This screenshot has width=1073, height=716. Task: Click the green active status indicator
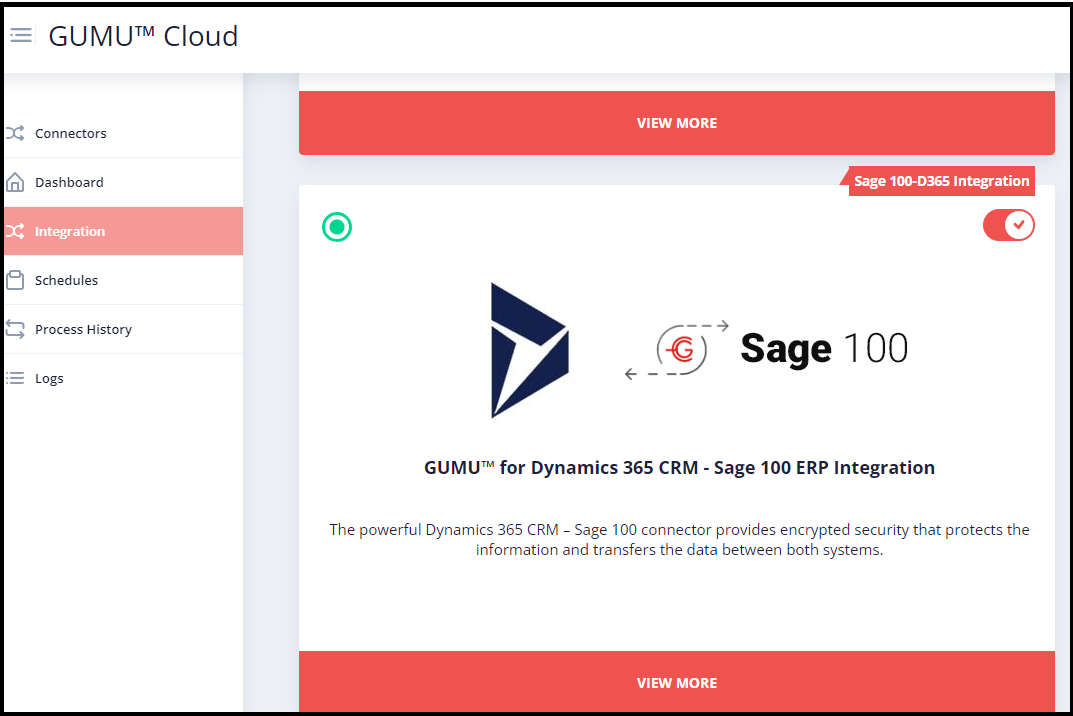337,227
